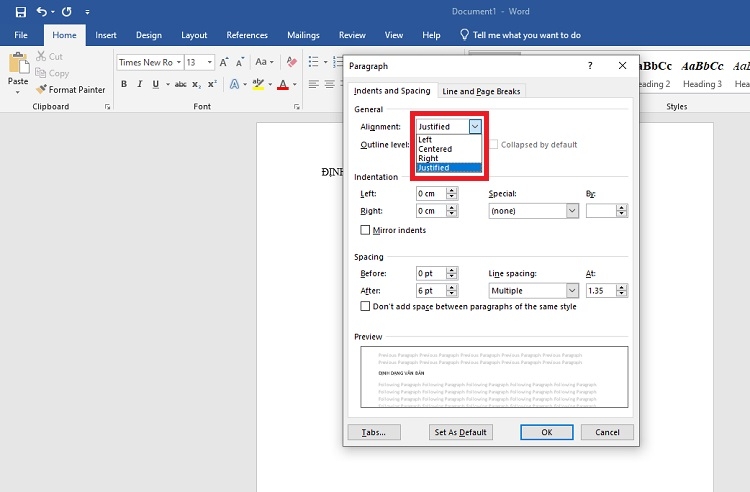Viewport: 750px width, 492px height.
Task: Open the Special indentation dropdown
Action: (x=572, y=211)
